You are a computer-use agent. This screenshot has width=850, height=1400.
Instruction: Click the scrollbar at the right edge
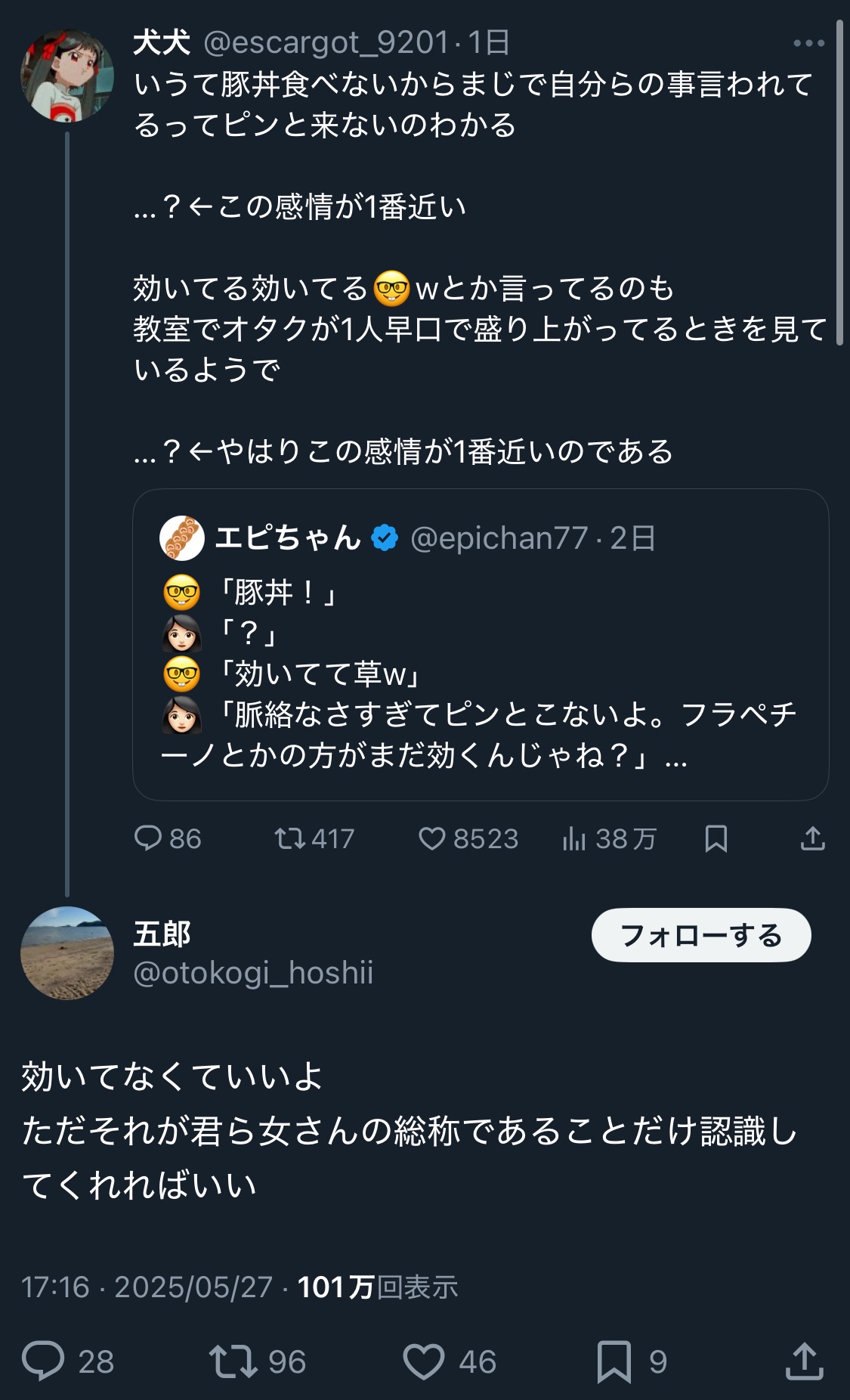click(839, 181)
